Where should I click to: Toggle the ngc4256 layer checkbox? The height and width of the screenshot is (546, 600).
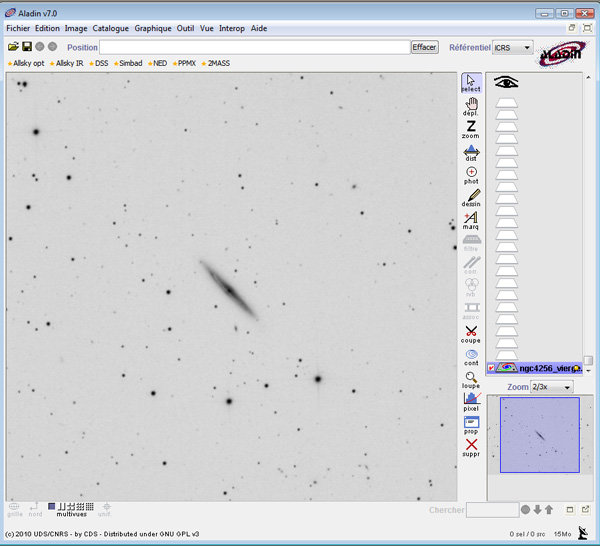pyautogui.click(x=491, y=368)
